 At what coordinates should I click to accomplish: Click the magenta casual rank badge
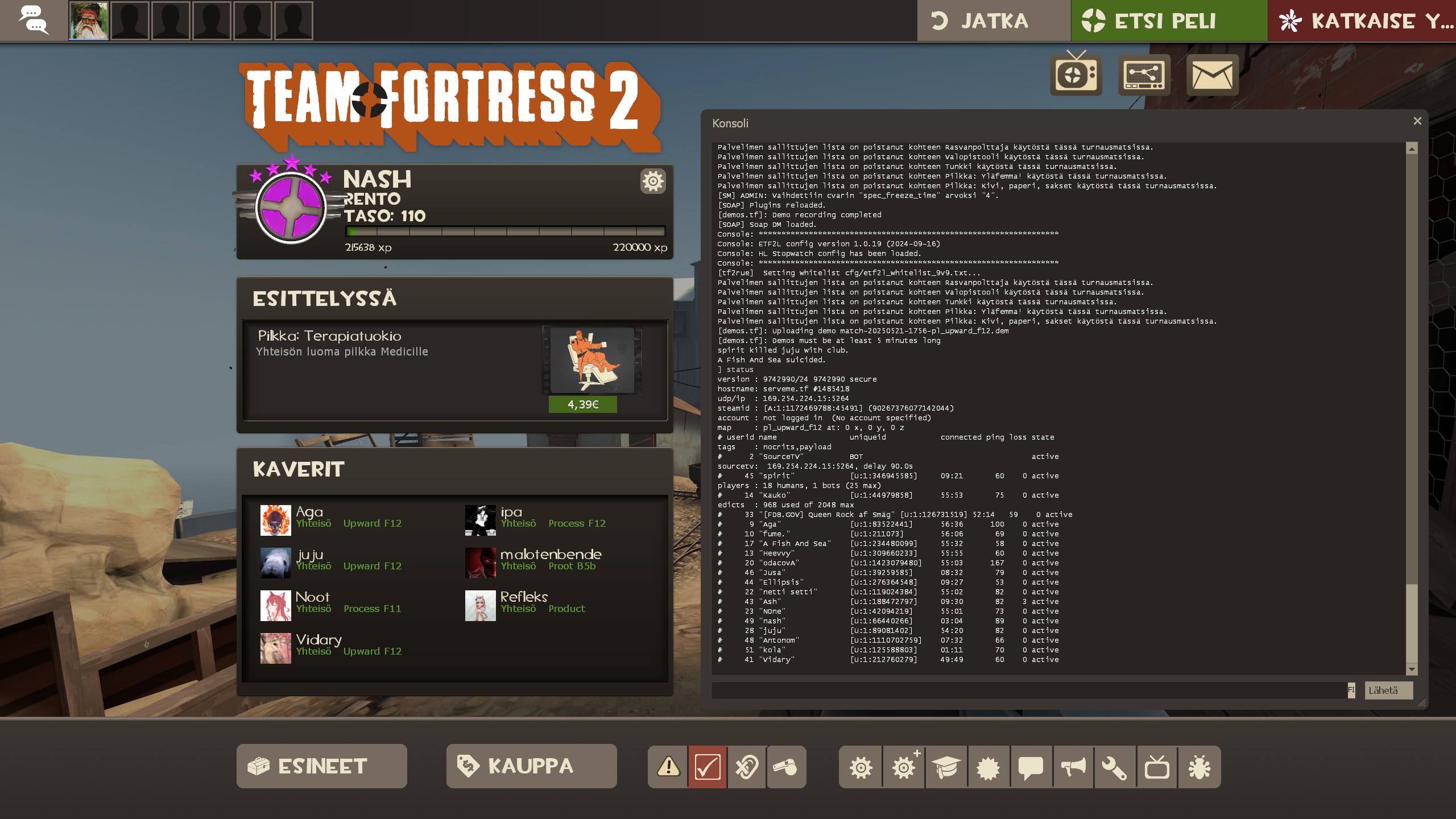pyautogui.click(x=291, y=208)
